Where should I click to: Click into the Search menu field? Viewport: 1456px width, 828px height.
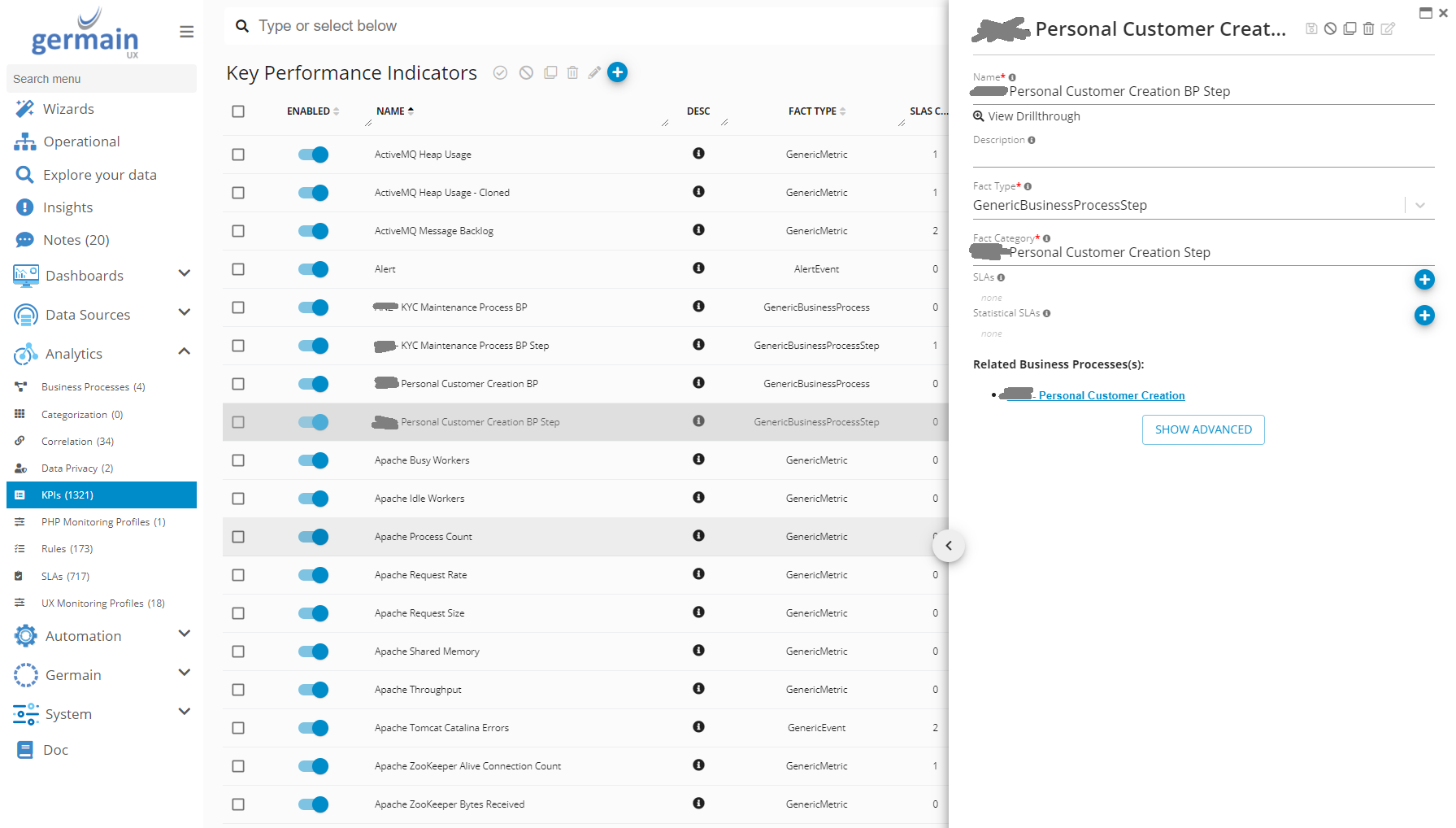(x=101, y=79)
